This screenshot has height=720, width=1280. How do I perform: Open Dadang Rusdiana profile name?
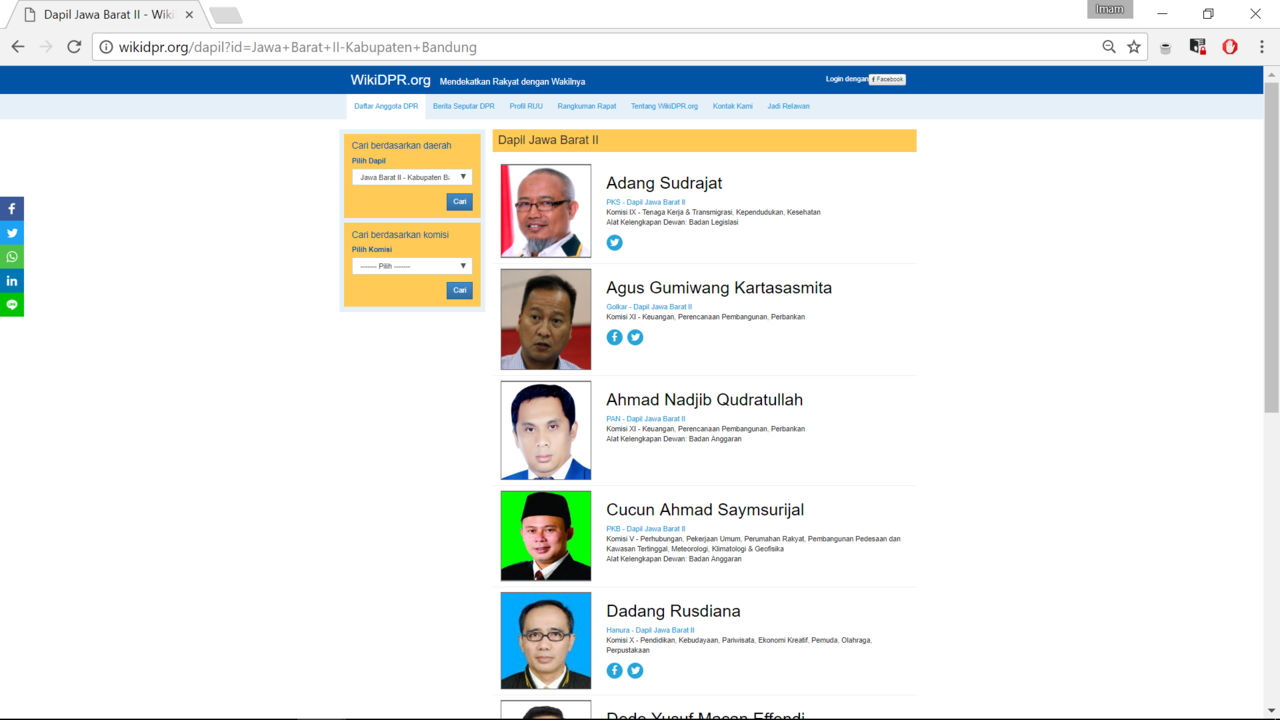[x=673, y=611]
